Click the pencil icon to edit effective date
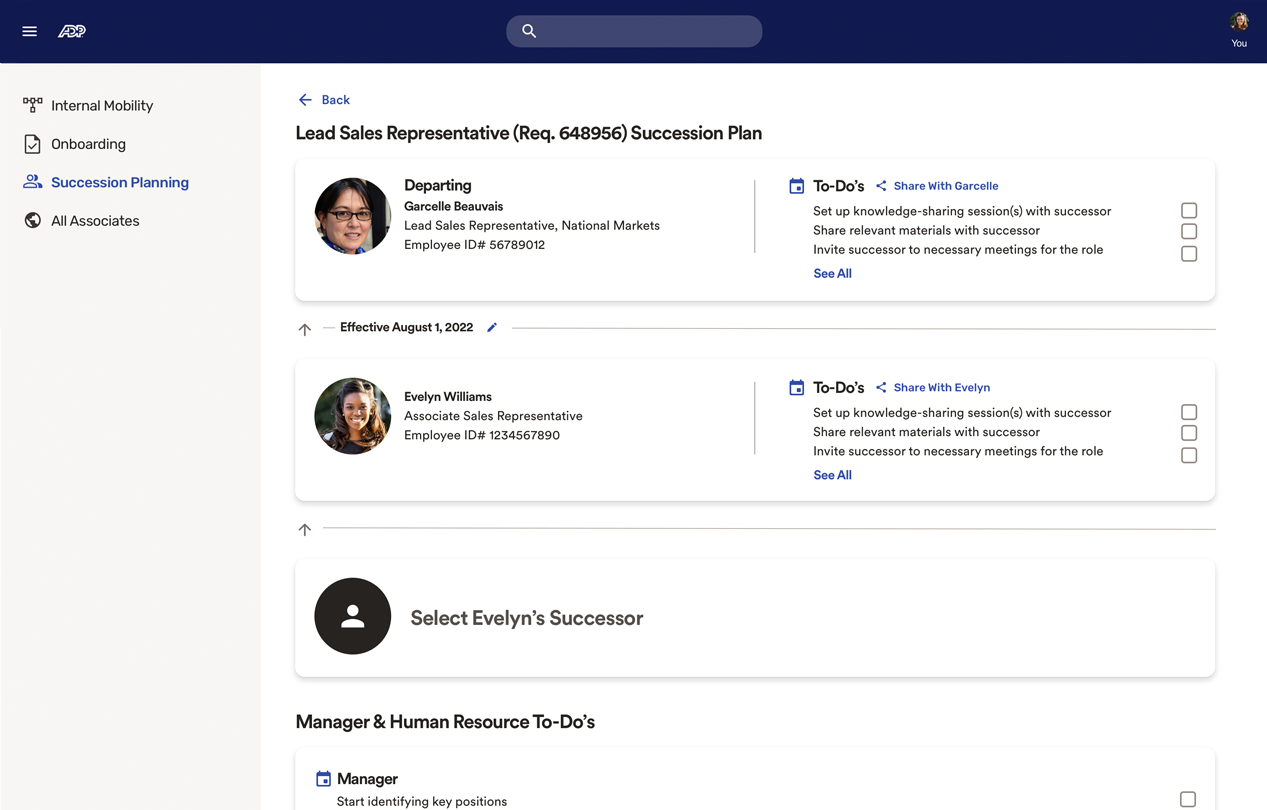1267x810 pixels. [x=492, y=327]
